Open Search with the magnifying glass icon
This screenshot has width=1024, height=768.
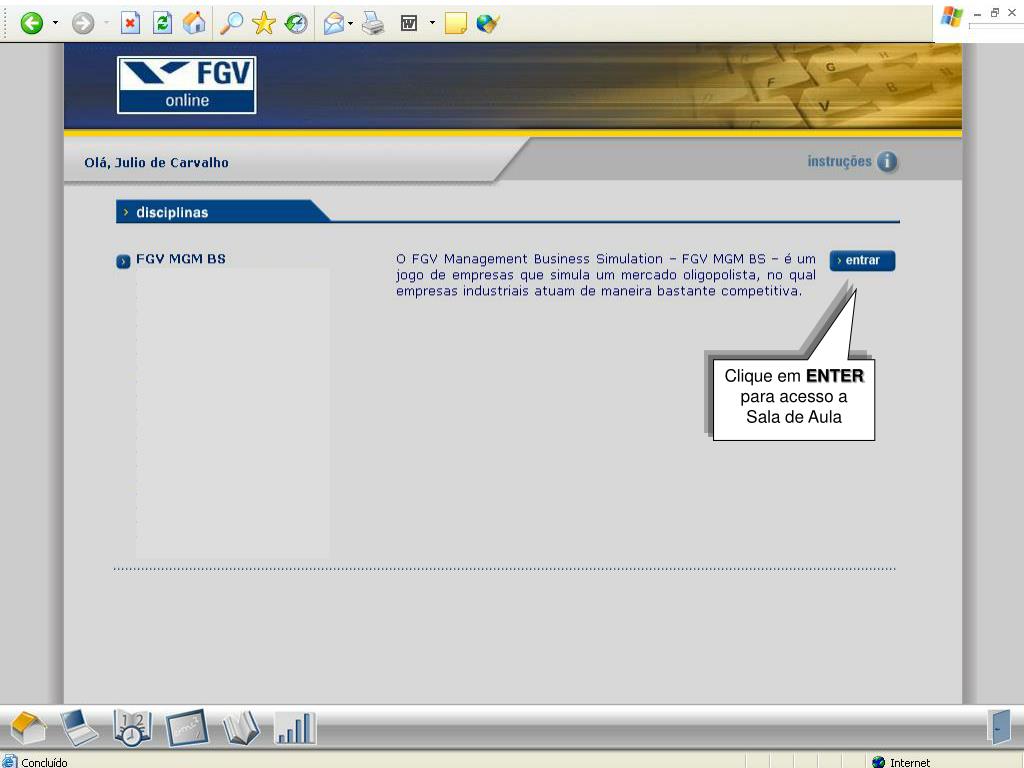click(x=231, y=24)
